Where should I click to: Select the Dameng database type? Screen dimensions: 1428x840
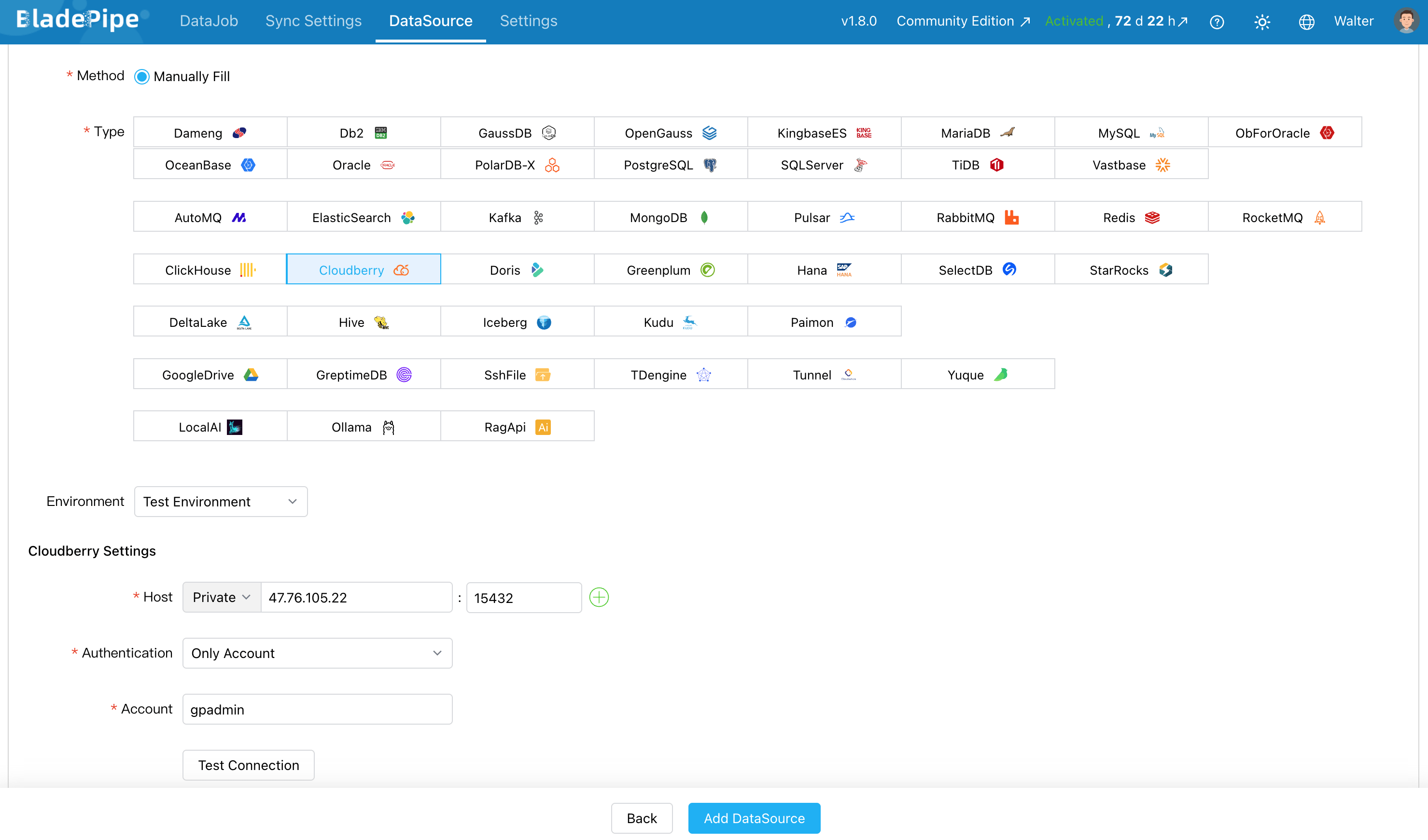point(210,133)
